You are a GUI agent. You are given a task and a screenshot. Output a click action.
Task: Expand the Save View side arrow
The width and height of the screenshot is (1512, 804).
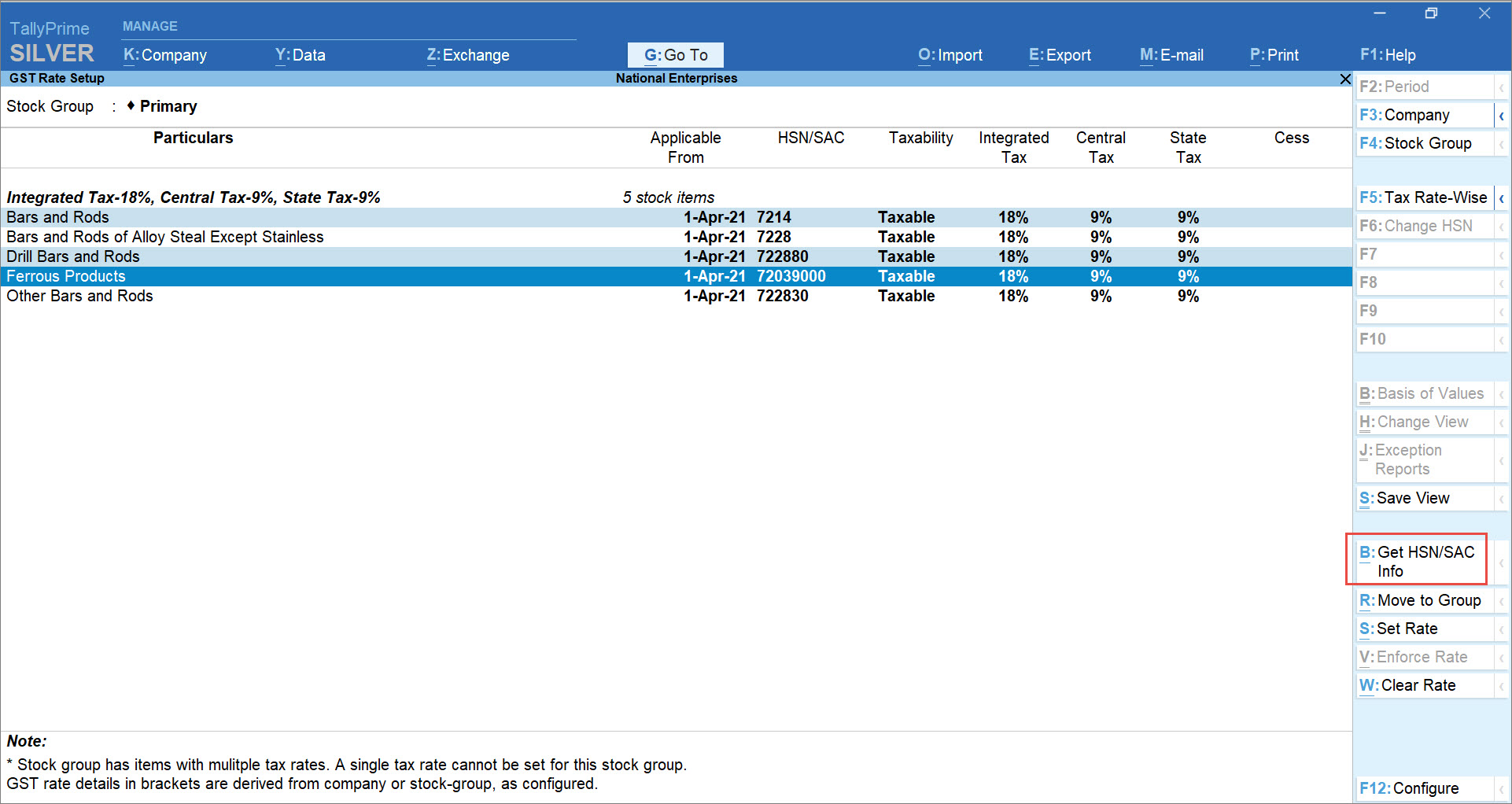[x=1501, y=499]
